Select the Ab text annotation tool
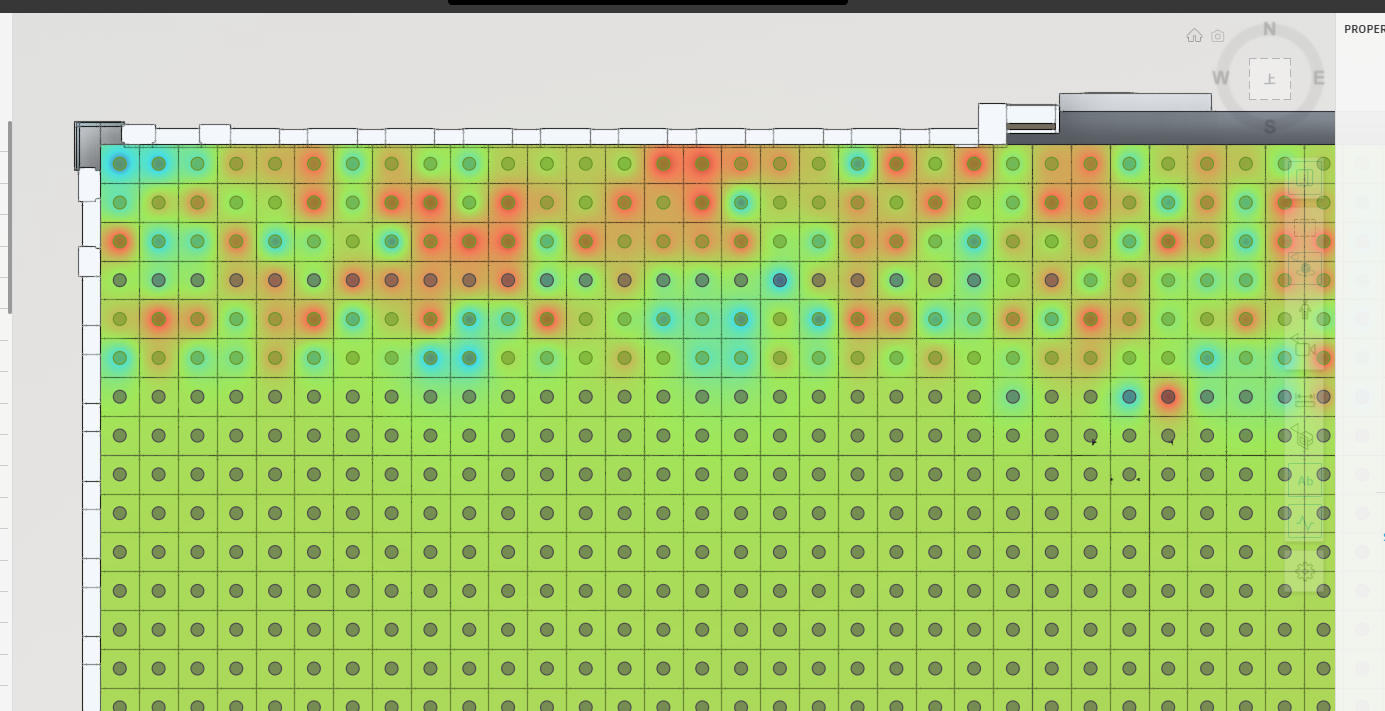This screenshot has height=711, width=1385. tap(1305, 481)
